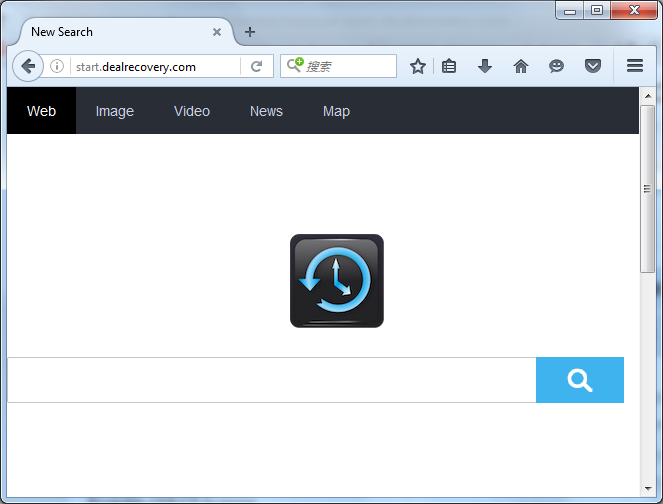
Task: Open the chat smiley icon
Action: point(556,66)
